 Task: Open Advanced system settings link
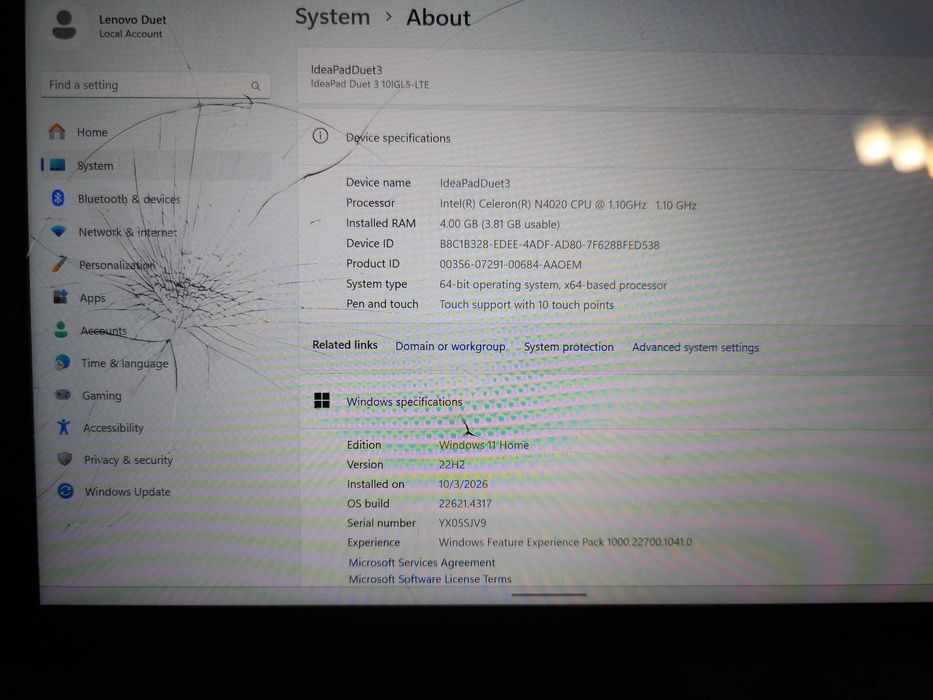point(695,347)
